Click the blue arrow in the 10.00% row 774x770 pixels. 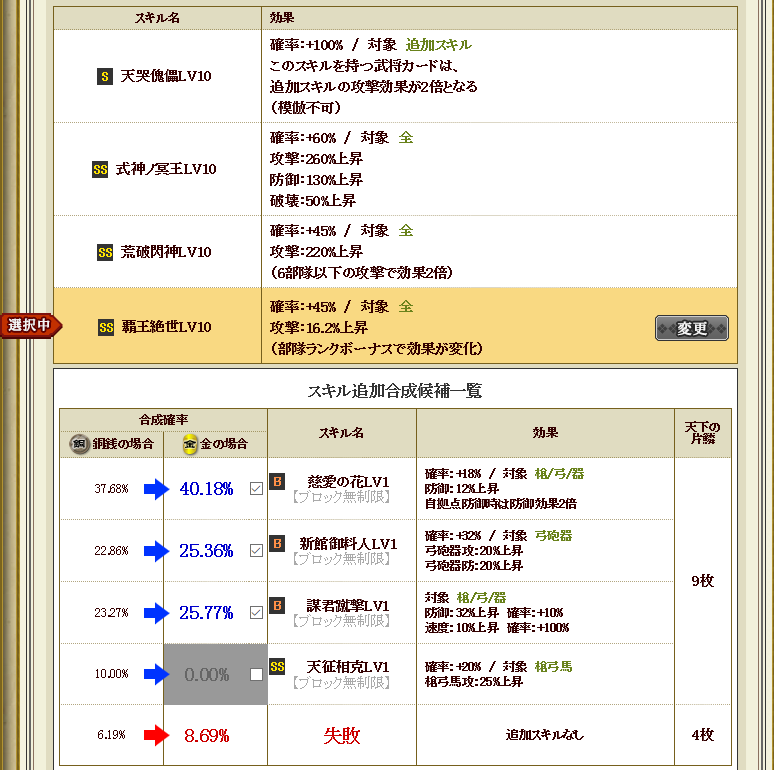(156, 674)
